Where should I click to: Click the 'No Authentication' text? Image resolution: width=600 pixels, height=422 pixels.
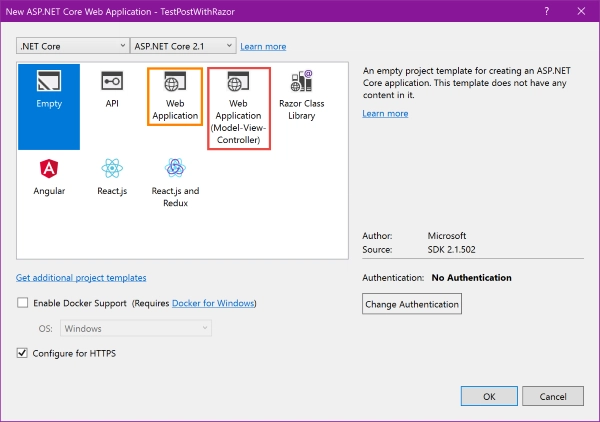click(471, 277)
